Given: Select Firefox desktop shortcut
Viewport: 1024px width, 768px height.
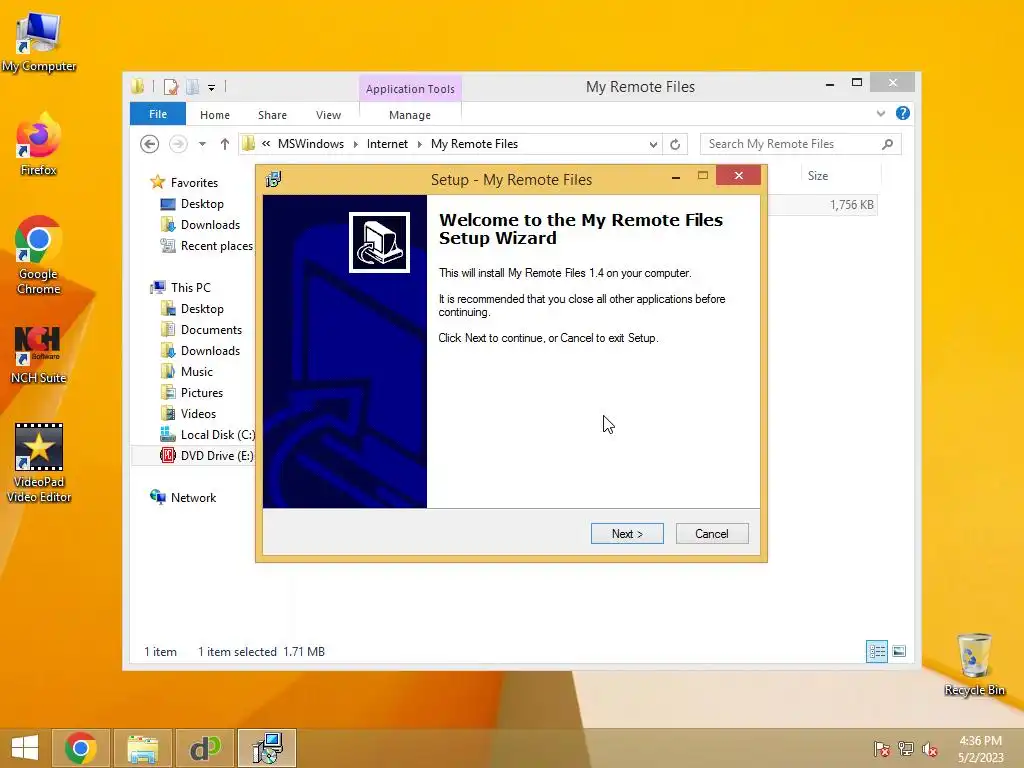Looking at the screenshot, I should pos(38,144).
